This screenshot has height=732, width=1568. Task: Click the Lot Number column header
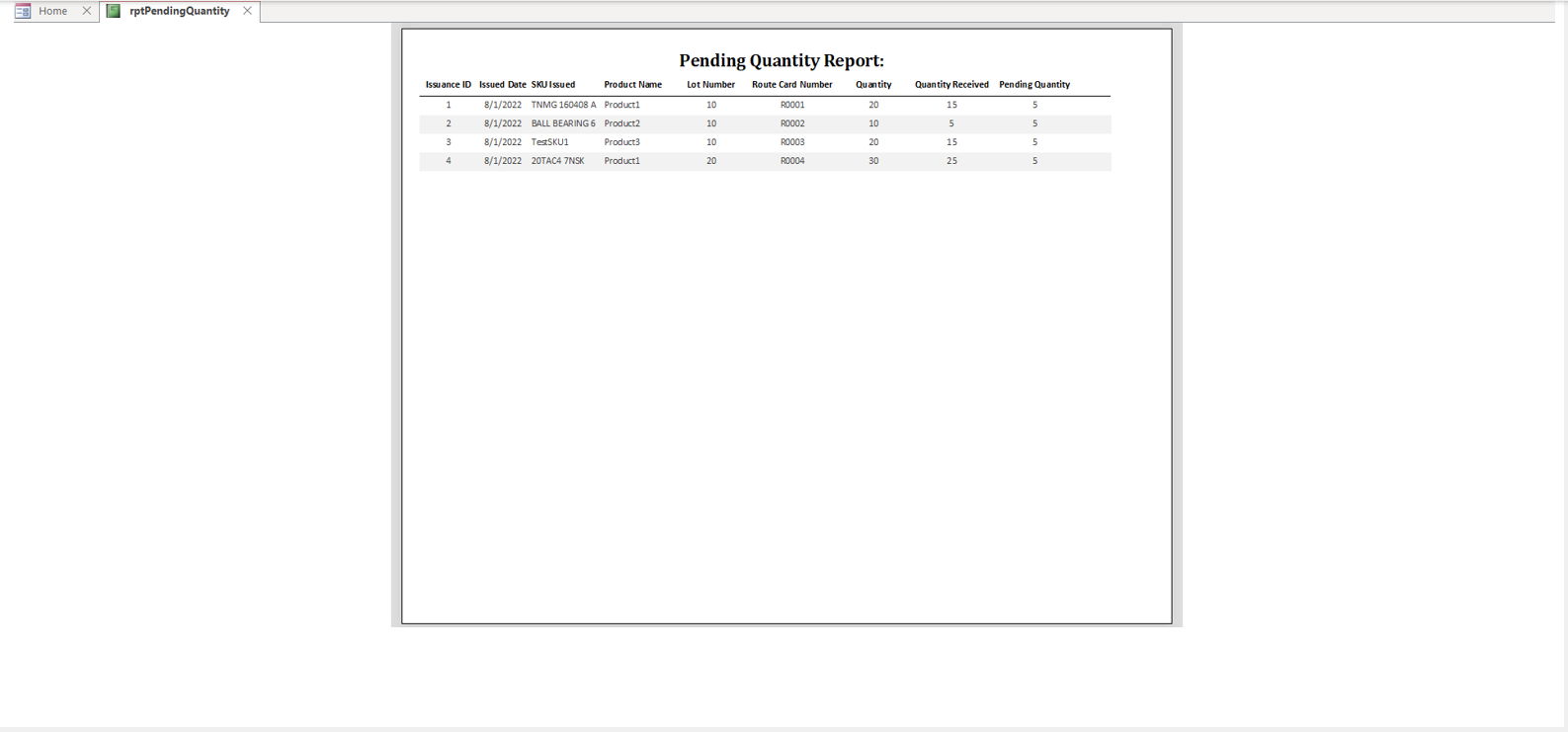[x=710, y=85]
